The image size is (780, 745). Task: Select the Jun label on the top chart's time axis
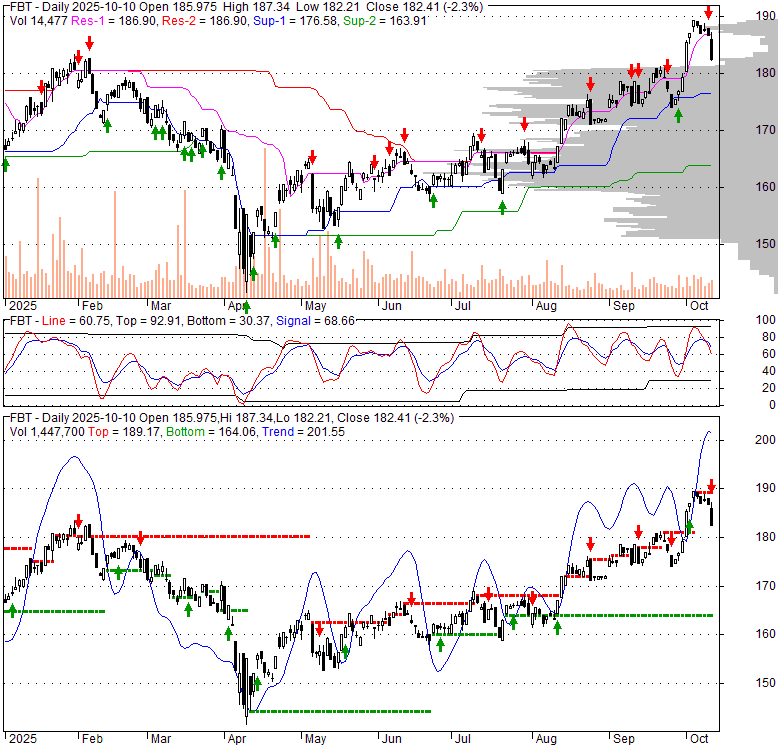click(391, 306)
